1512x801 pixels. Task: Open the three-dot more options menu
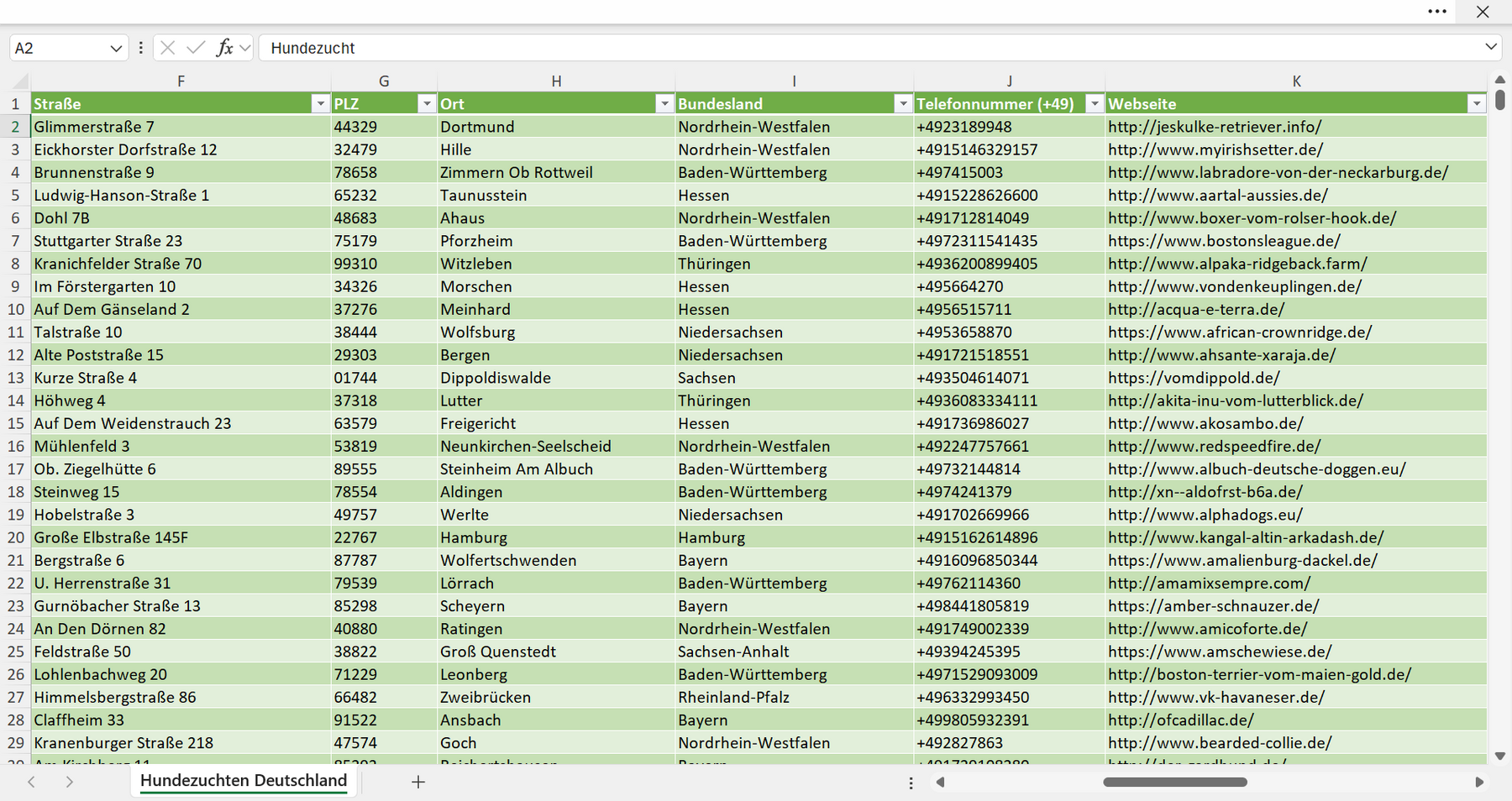1437,12
